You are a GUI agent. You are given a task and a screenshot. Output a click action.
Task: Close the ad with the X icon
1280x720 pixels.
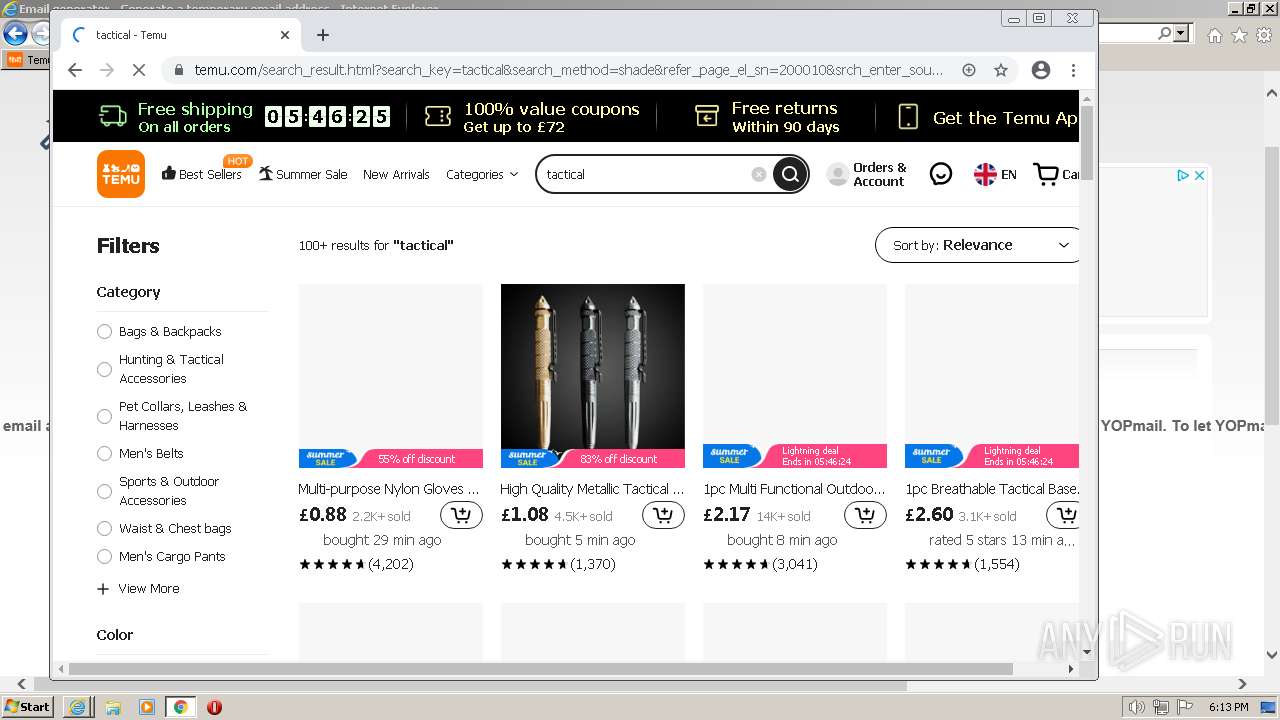tap(1200, 175)
